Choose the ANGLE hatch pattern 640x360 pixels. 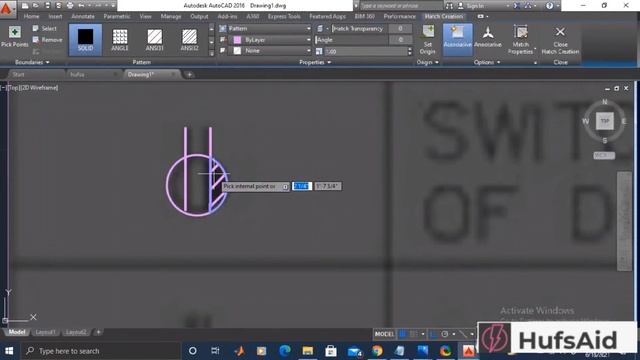120,40
